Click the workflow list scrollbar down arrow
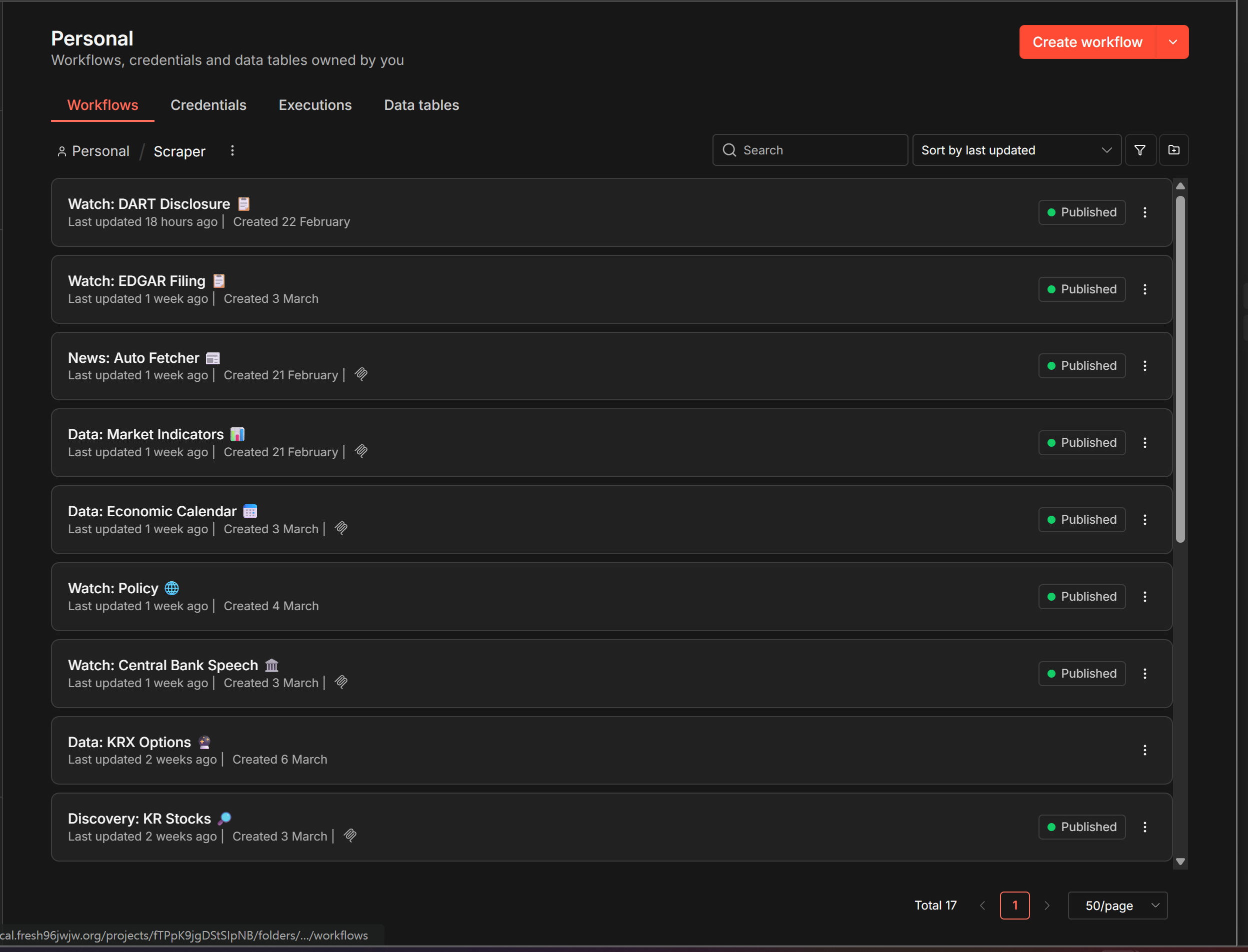 pos(1180,862)
